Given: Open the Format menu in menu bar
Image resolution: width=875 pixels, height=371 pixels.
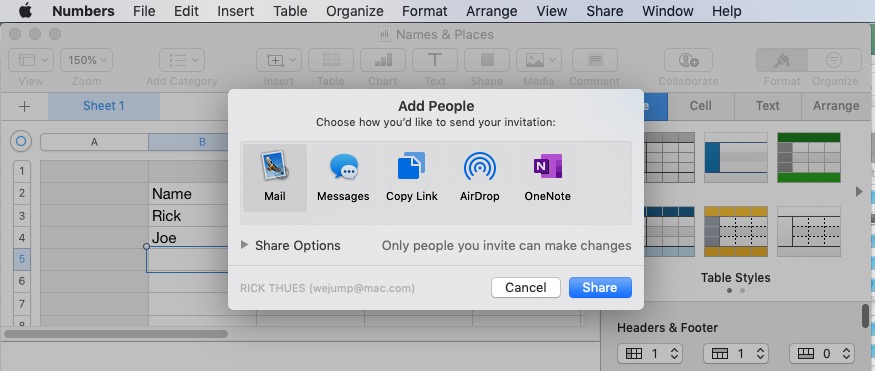Looking at the screenshot, I should coord(425,11).
